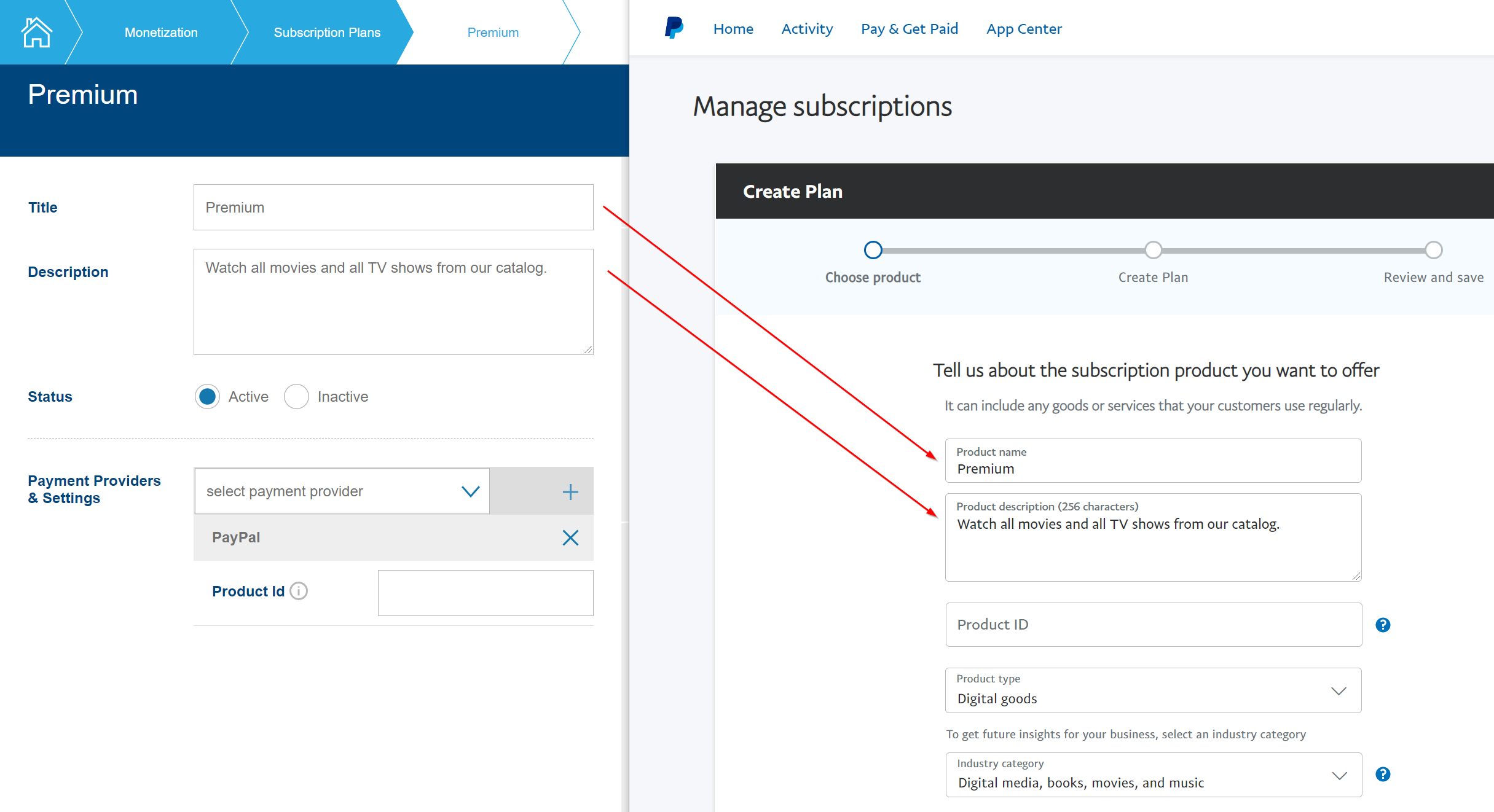Click the PayPal Product ID input field
Screen dimensions: 1494x812
coord(1153,625)
